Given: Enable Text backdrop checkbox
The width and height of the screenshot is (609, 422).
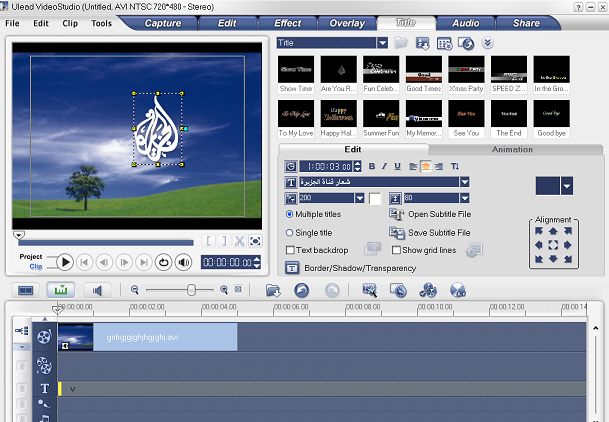Looking at the screenshot, I should (290, 250).
